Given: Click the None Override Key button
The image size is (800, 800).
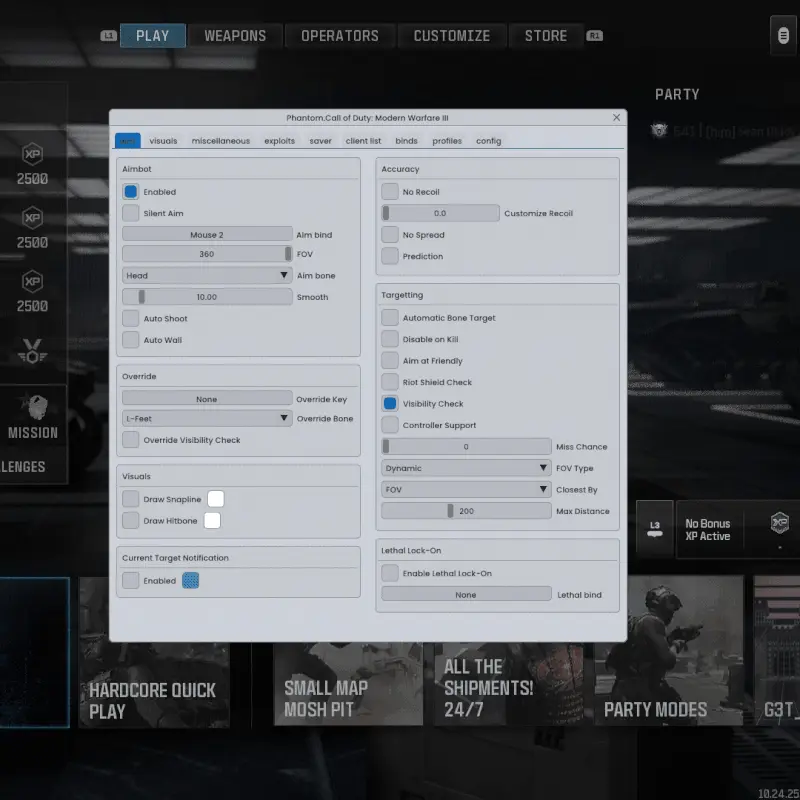Looking at the screenshot, I should 207,399.
